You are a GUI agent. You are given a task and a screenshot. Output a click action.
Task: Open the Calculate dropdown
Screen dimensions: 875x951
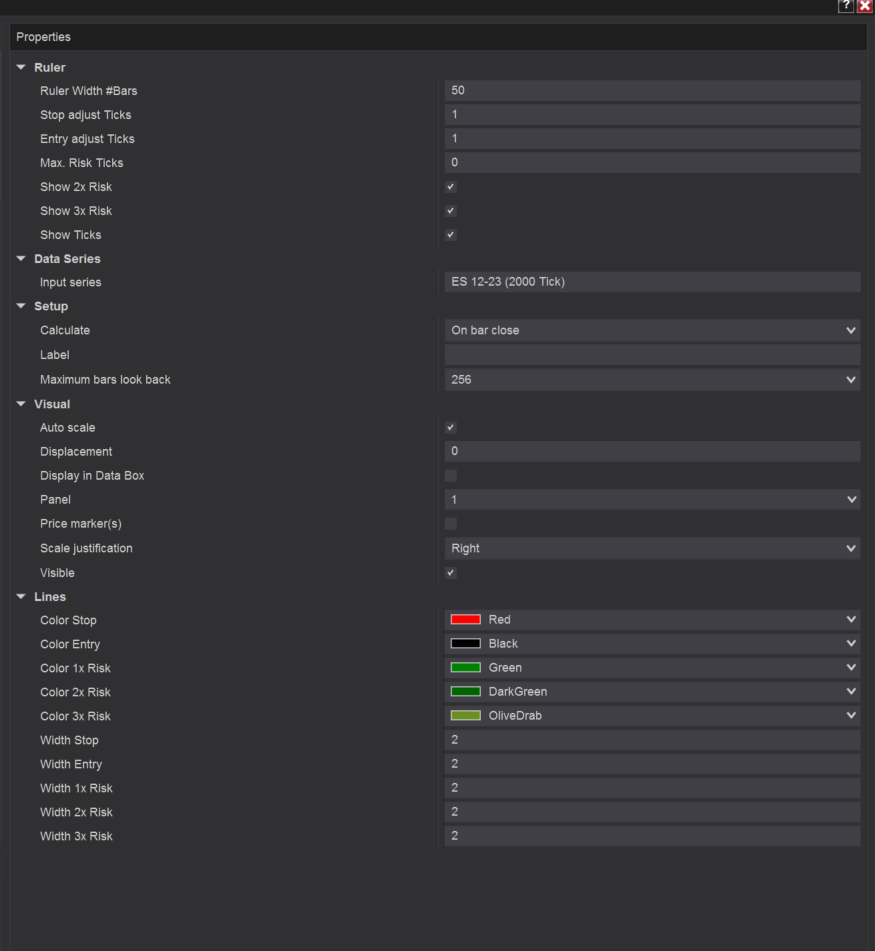851,330
